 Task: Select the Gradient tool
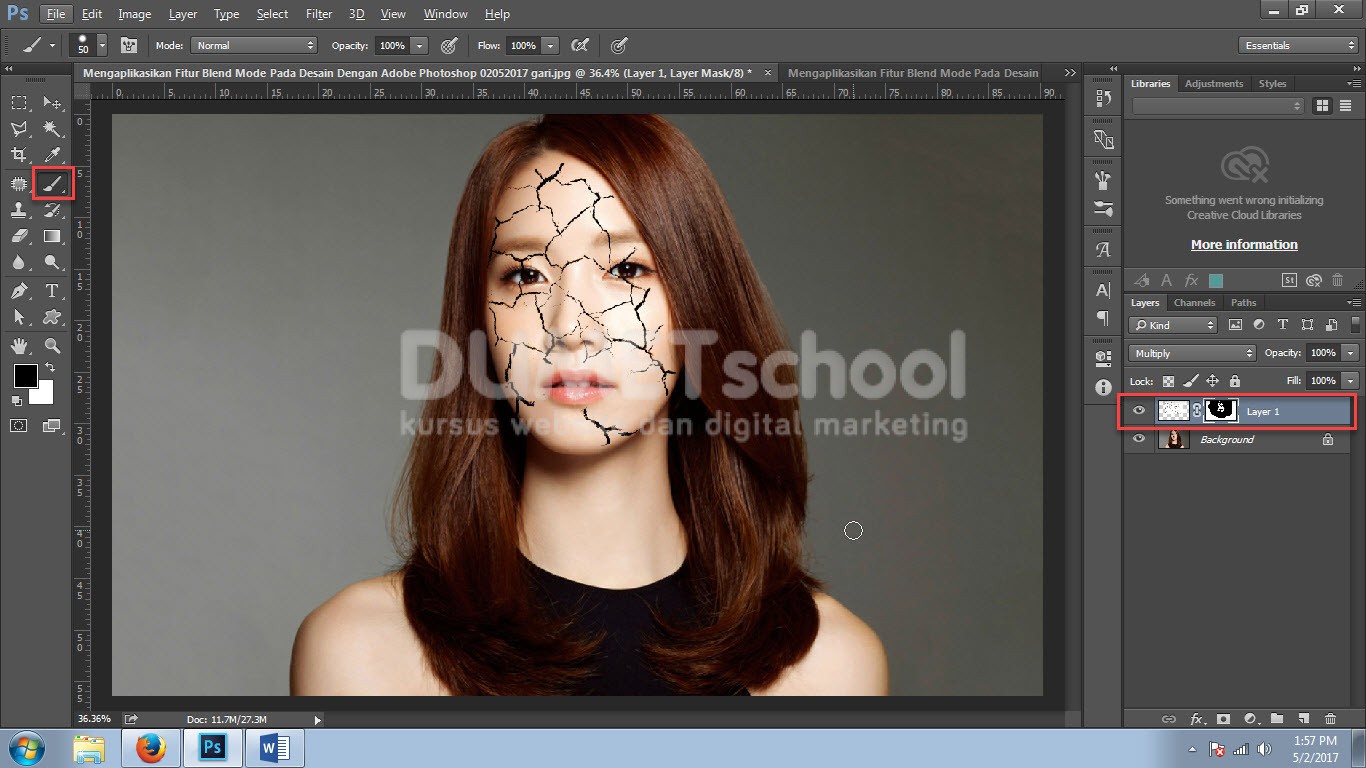tap(53, 236)
